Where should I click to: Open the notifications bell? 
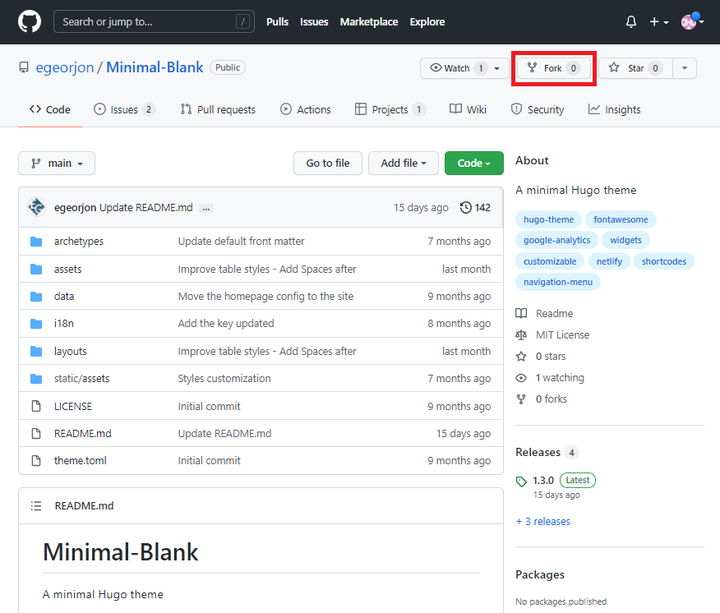[x=631, y=21]
